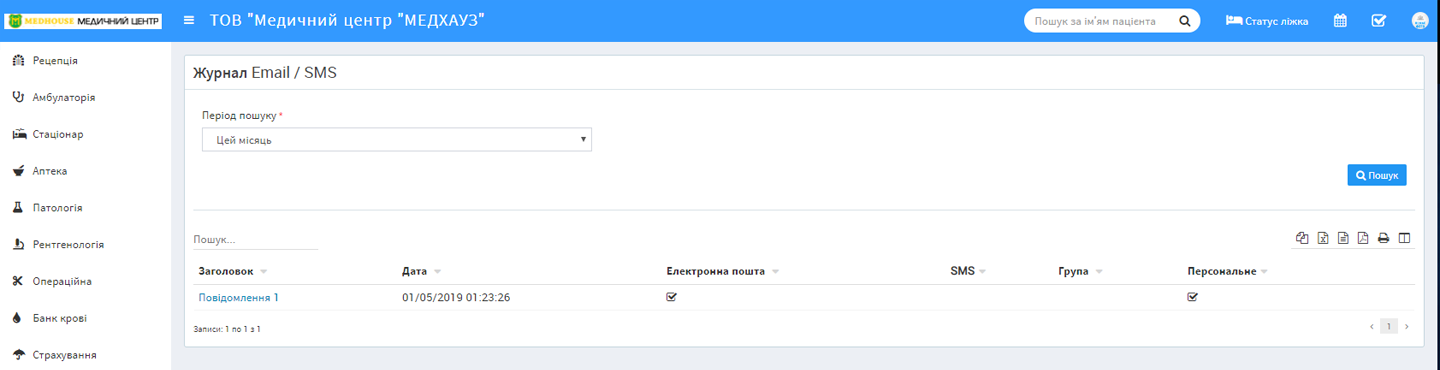This screenshot has width=1440, height=370.
Task: Copy table data with the copy icon
Action: tap(1301, 238)
